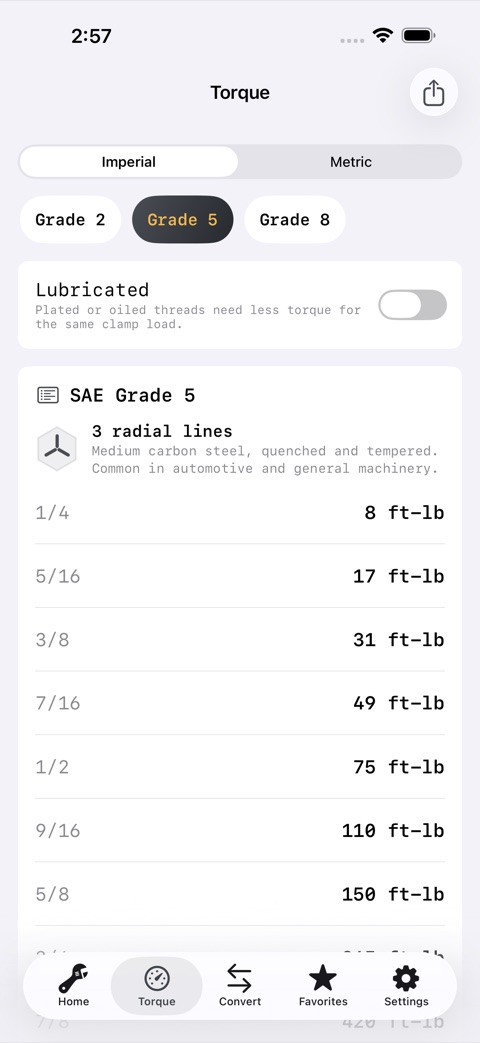Open Home tab with wrench icon
Screen dimensions: 480x1043
73,986
